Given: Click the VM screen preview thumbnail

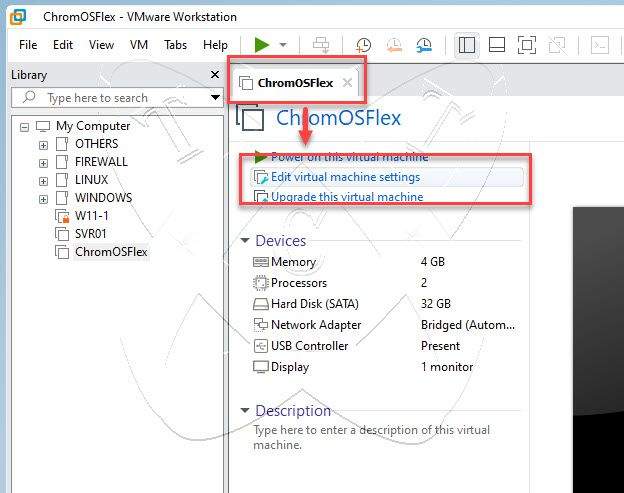Looking at the screenshot, I should (598, 350).
